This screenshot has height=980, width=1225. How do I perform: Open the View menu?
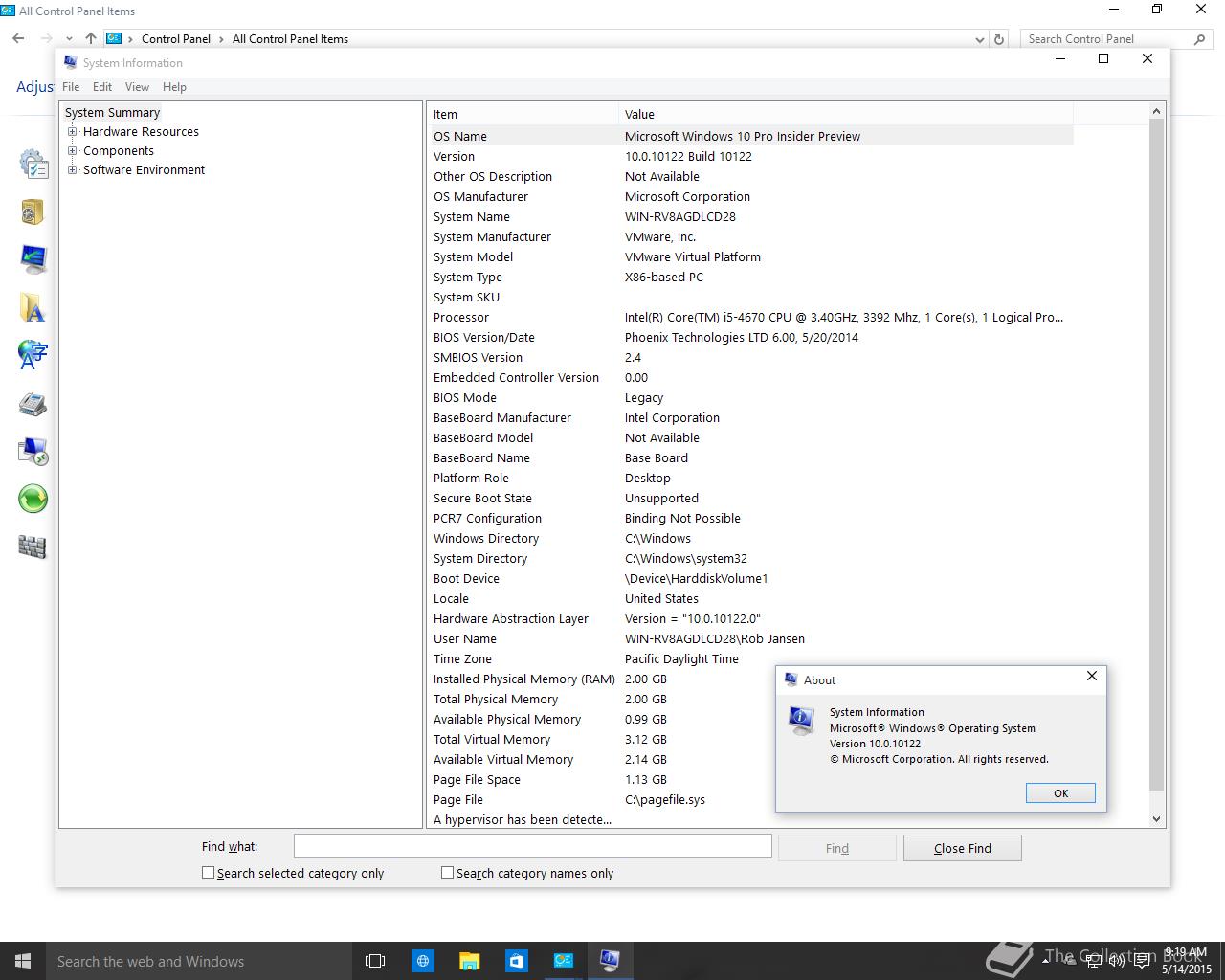pyautogui.click(x=137, y=87)
